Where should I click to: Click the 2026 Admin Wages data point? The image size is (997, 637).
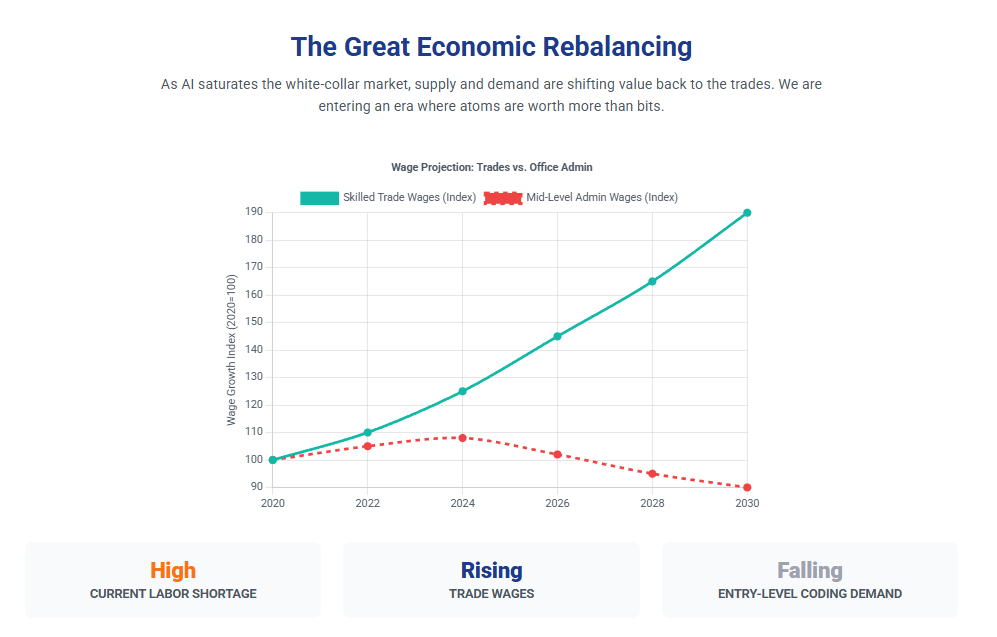pos(557,454)
